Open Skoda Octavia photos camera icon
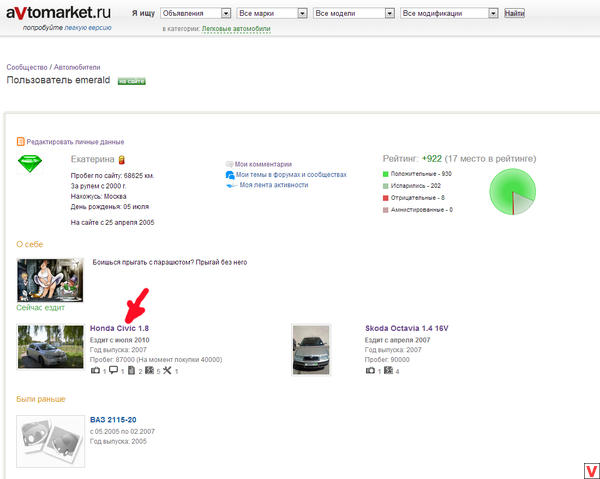The height and width of the screenshot is (479, 600). point(370,370)
